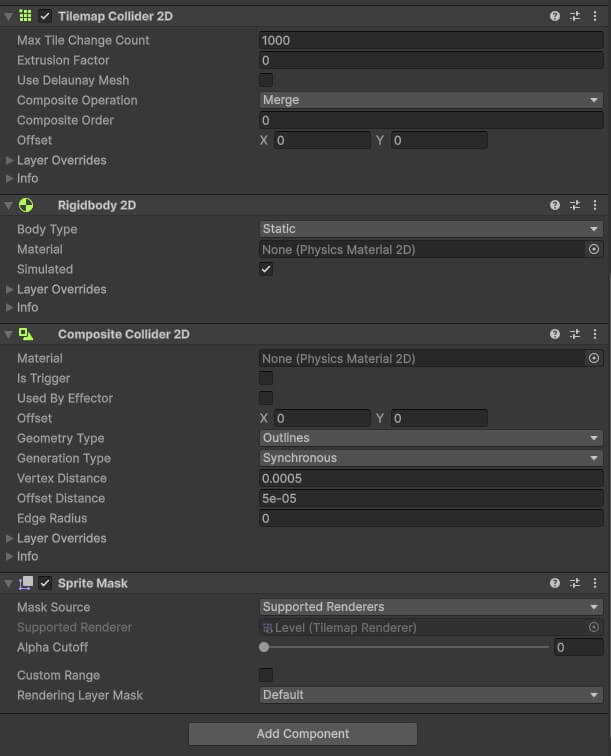Expand Layer Overrides under Composite Collider 2D
Viewport: 611px width, 756px height.
(x=9, y=538)
